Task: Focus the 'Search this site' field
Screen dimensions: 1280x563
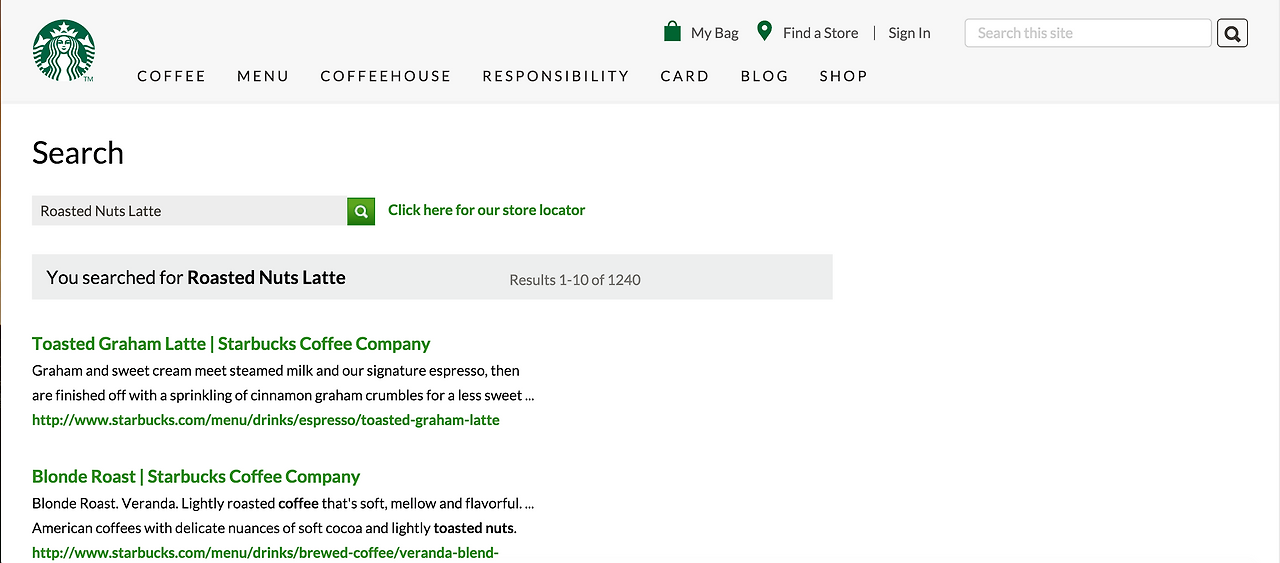Action: (x=1088, y=33)
